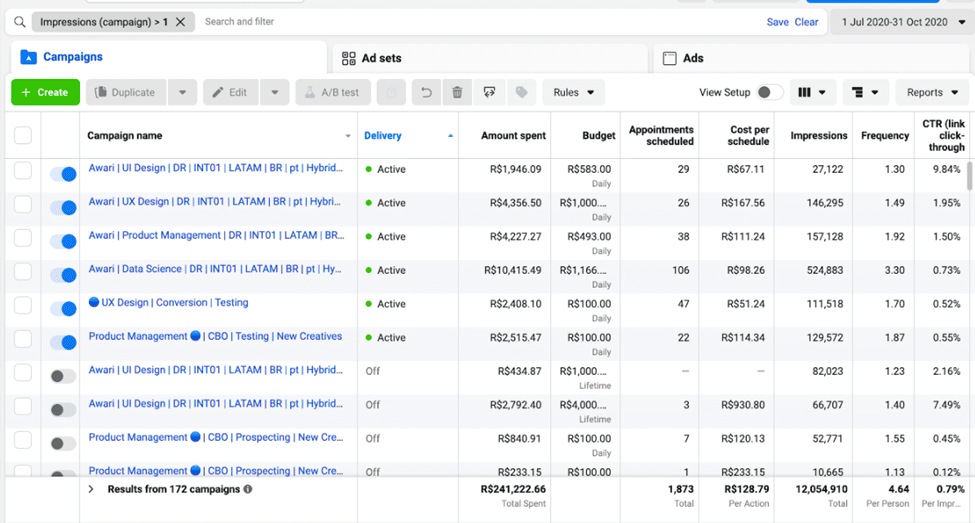The height and width of the screenshot is (523, 975).
Task: Check the box for Awari Data Science row
Action: 23,271
